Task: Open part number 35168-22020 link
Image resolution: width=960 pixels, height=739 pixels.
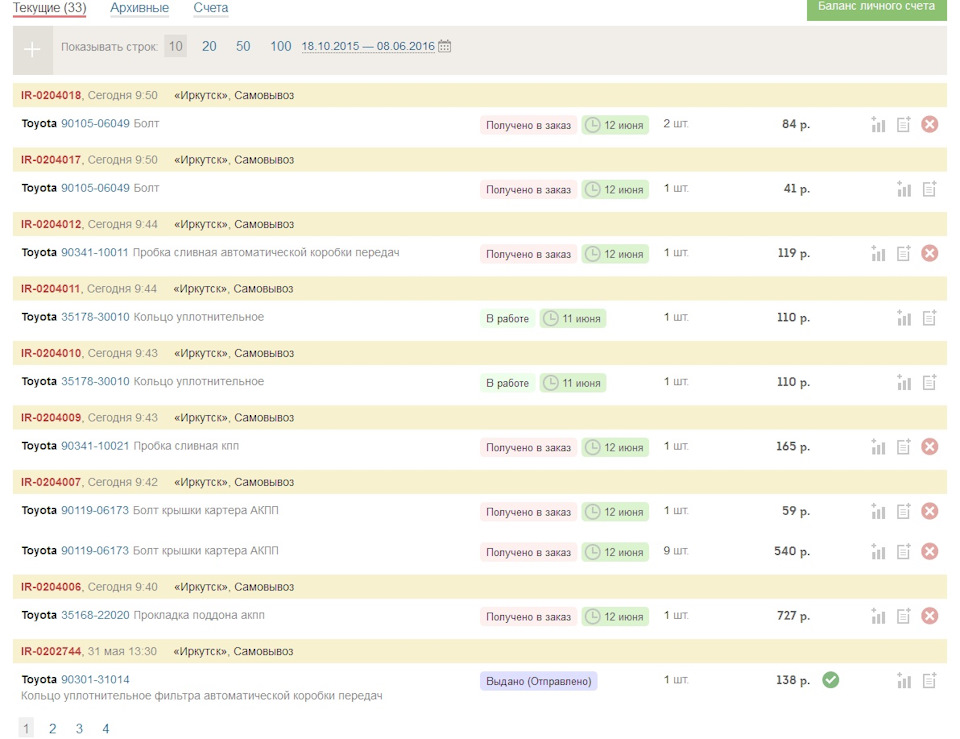Action: [95, 616]
